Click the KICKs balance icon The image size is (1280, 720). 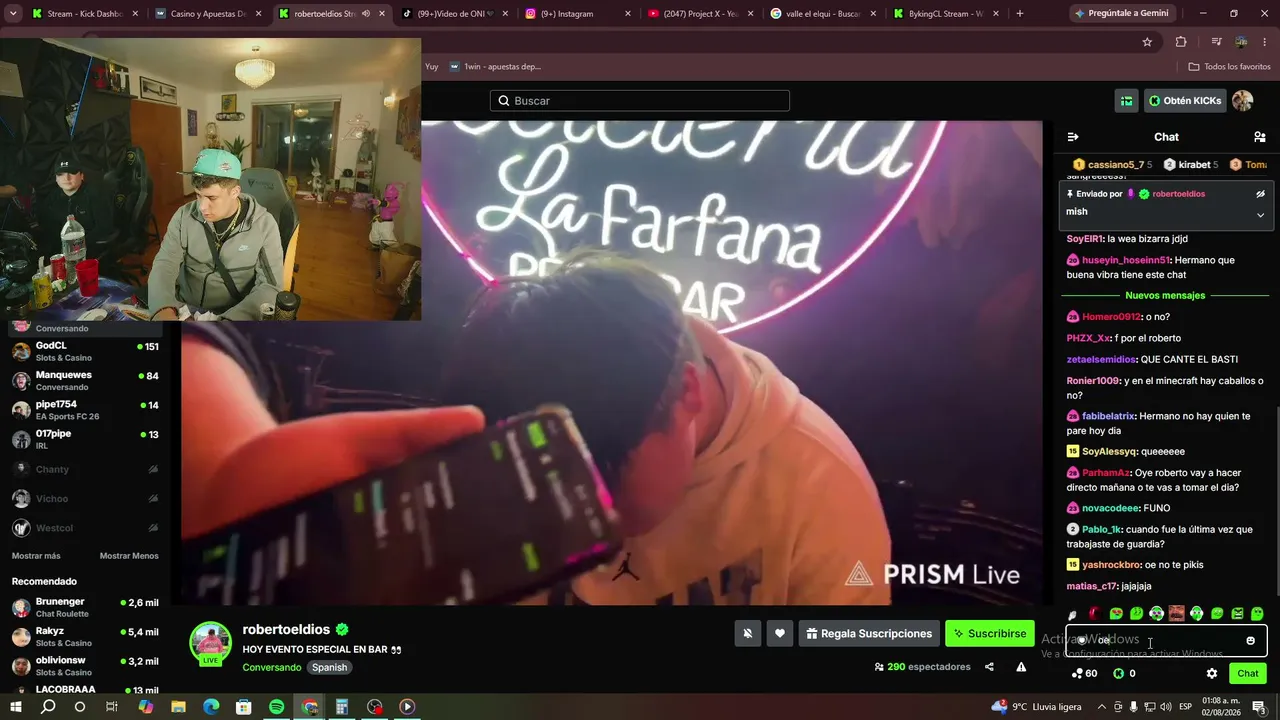(1118, 674)
